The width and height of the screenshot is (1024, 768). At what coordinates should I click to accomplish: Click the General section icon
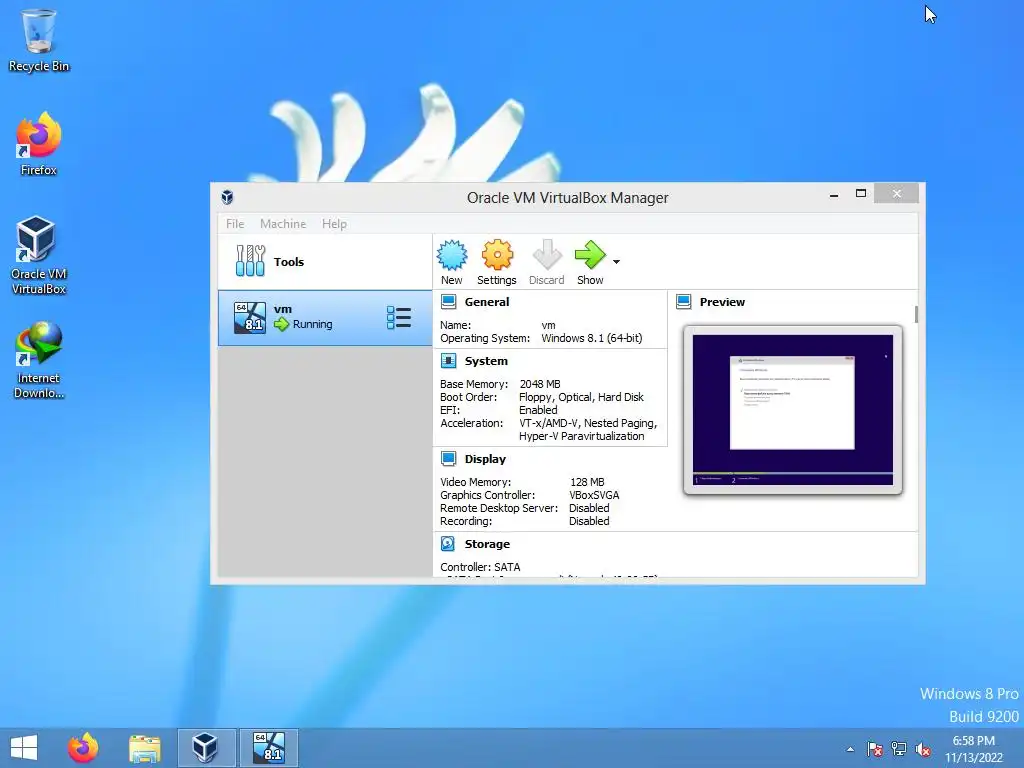(x=449, y=302)
